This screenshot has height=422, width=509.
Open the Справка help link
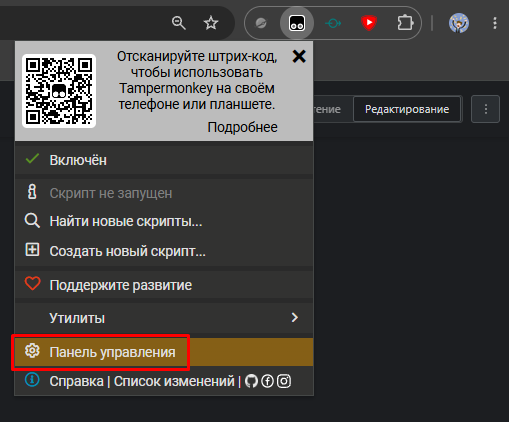click(x=76, y=381)
